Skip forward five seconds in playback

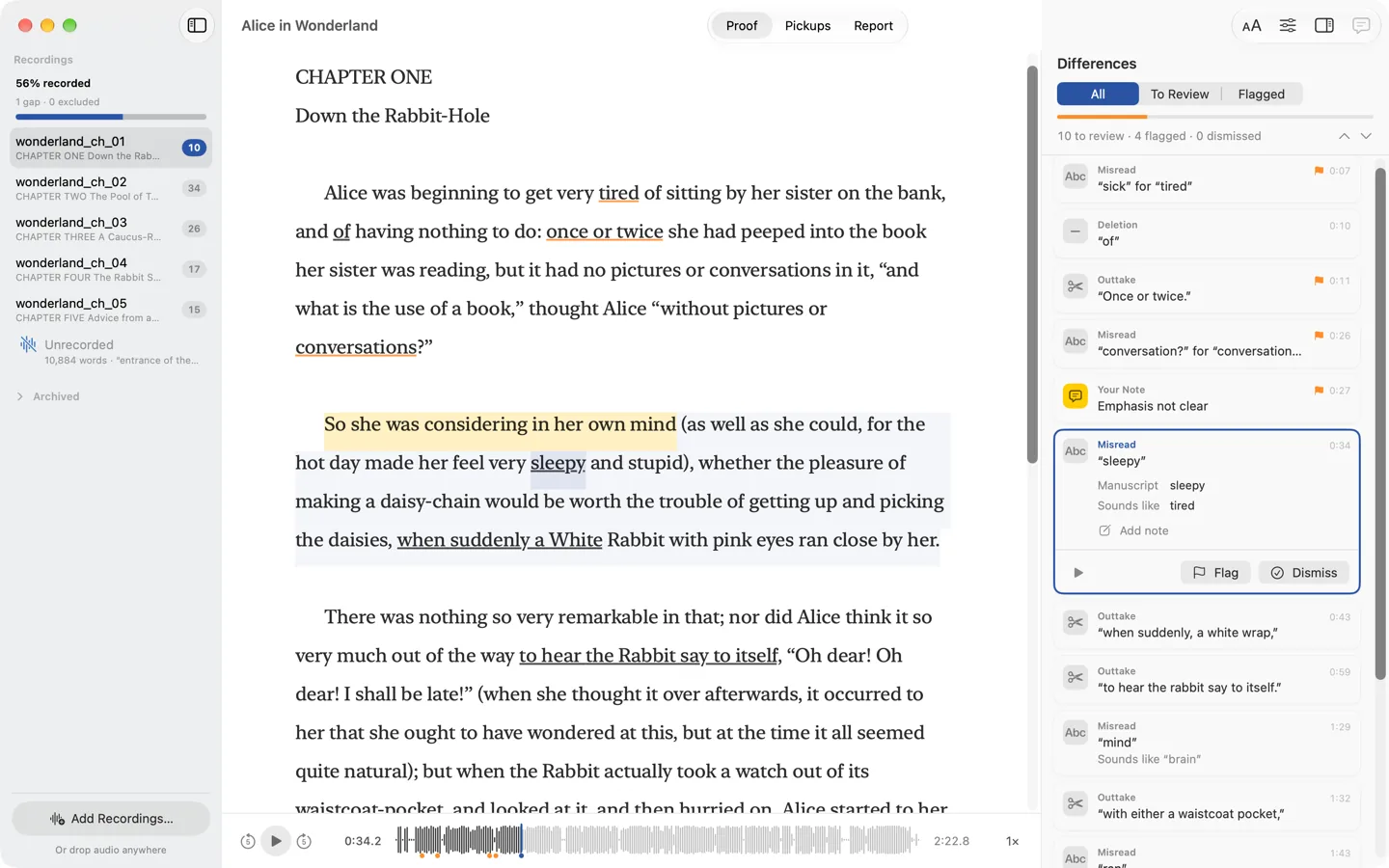click(x=304, y=841)
